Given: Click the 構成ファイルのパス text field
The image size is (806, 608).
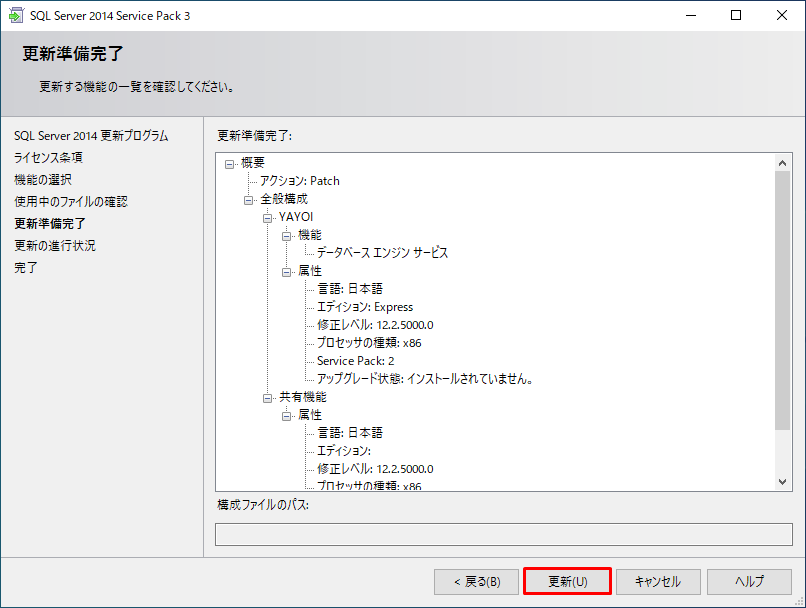Looking at the screenshot, I should (x=504, y=535).
